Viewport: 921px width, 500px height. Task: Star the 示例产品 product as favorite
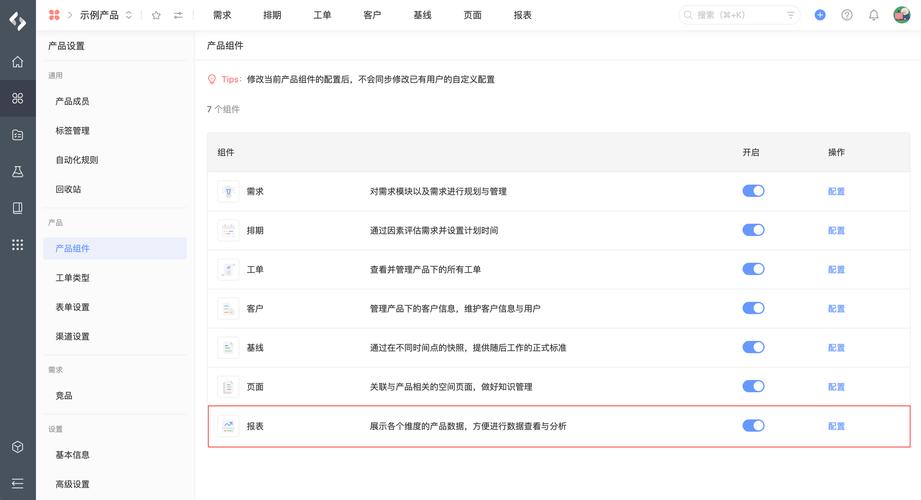coord(156,15)
